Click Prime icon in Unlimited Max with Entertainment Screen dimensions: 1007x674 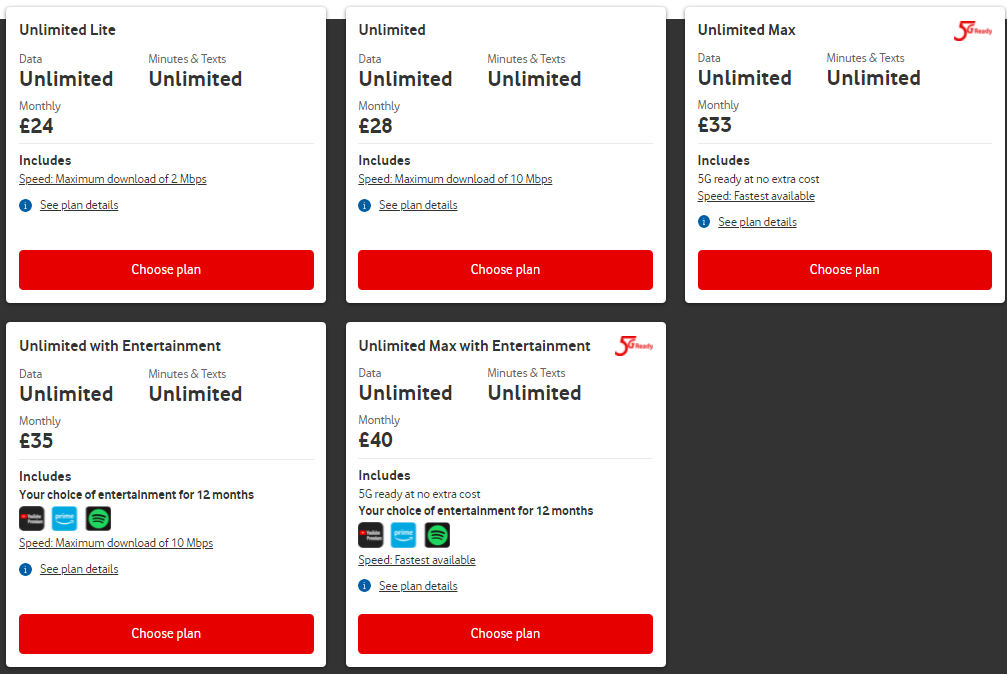[404, 535]
